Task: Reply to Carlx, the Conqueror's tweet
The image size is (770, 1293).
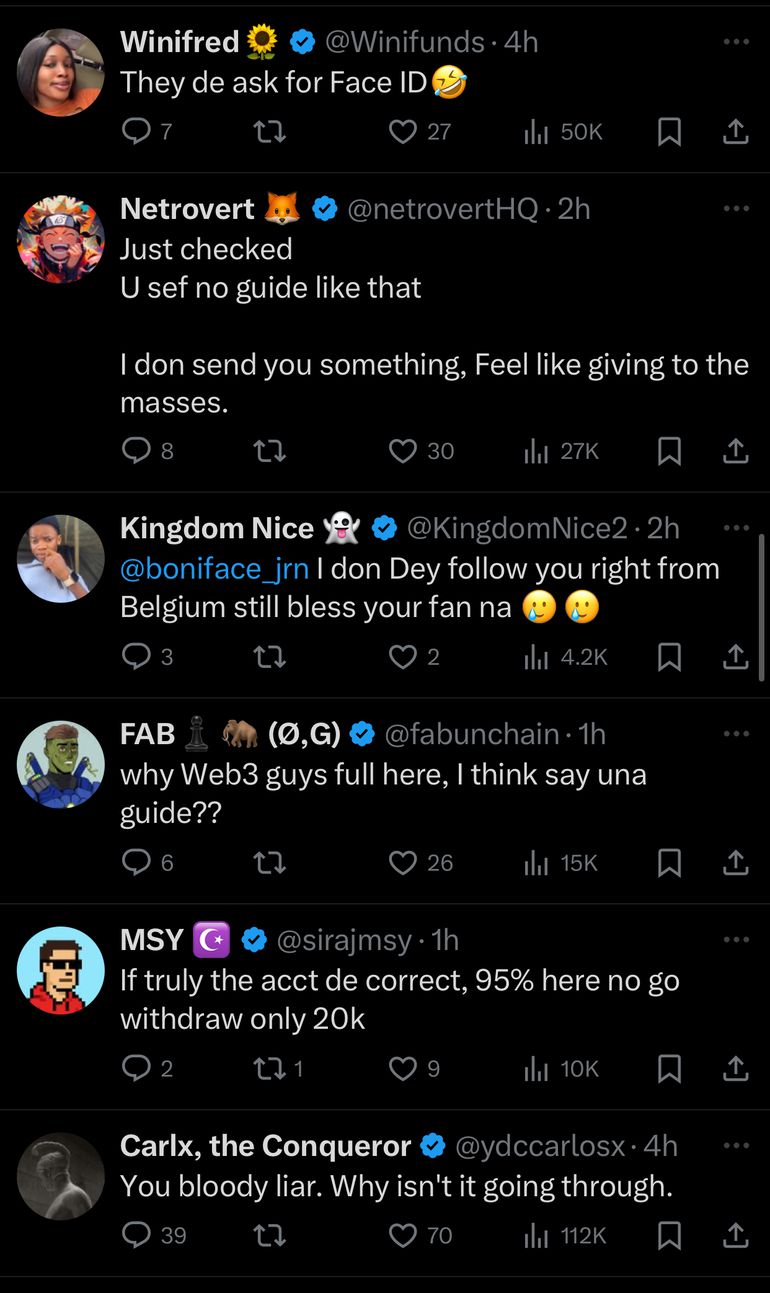Action: point(136,1235)
